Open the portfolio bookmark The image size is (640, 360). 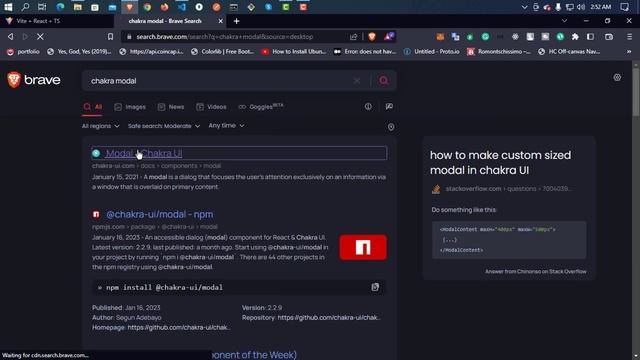(23, 51)
